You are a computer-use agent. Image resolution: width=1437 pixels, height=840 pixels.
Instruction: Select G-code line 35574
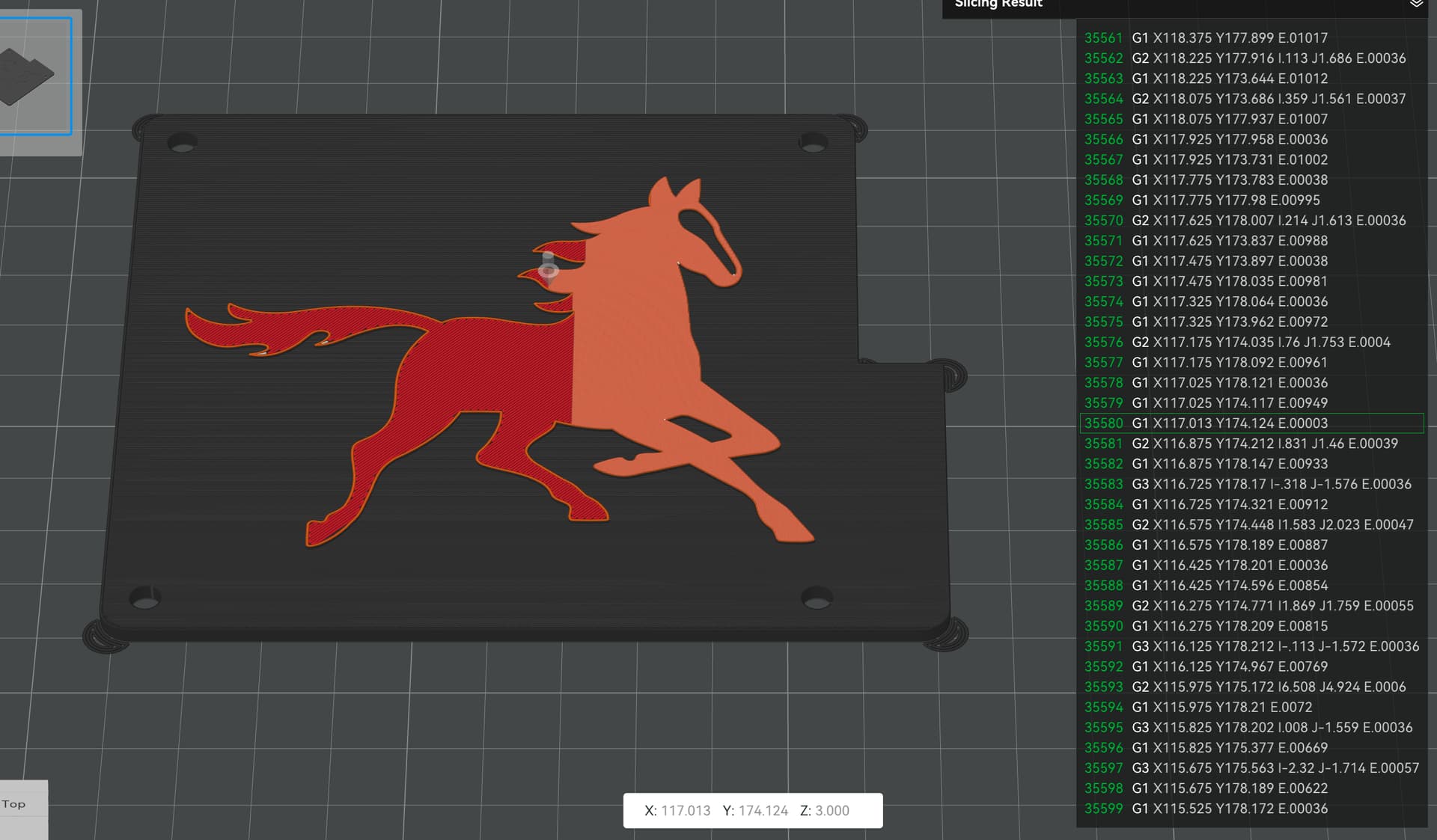(x=1251, y=301)
